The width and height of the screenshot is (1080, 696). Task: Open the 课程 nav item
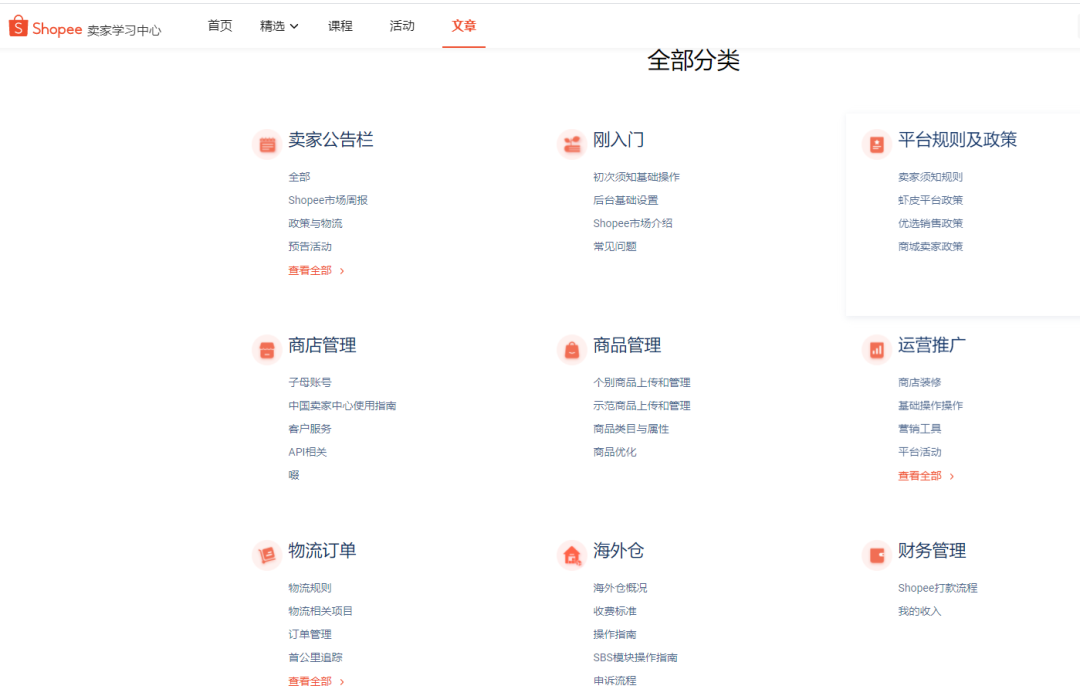[340, 26]
